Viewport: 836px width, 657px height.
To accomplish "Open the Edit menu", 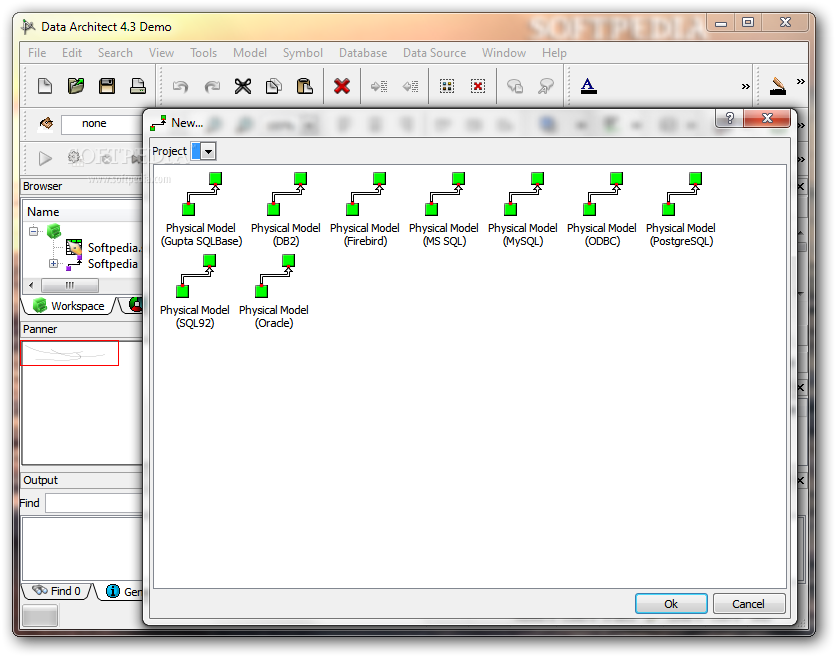I will pyautogui.click(x=72, y=53).
